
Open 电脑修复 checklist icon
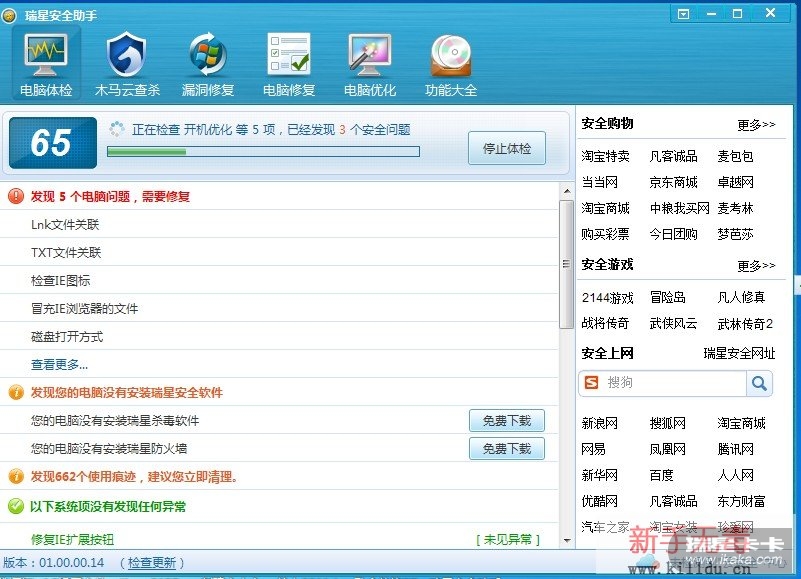289,54
